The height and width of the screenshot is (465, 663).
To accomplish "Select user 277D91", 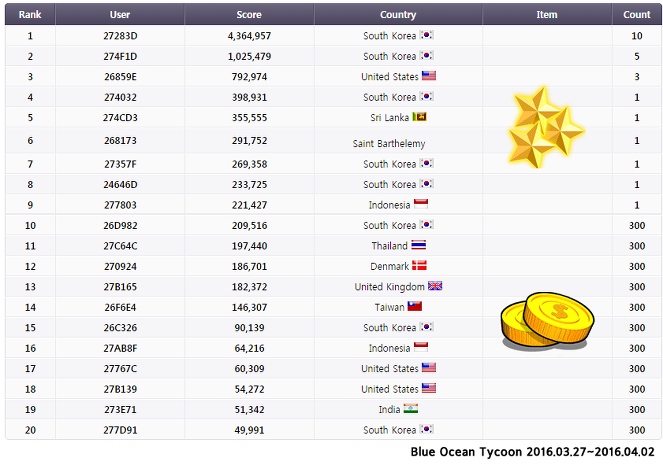I will click(x=121, y=430).
